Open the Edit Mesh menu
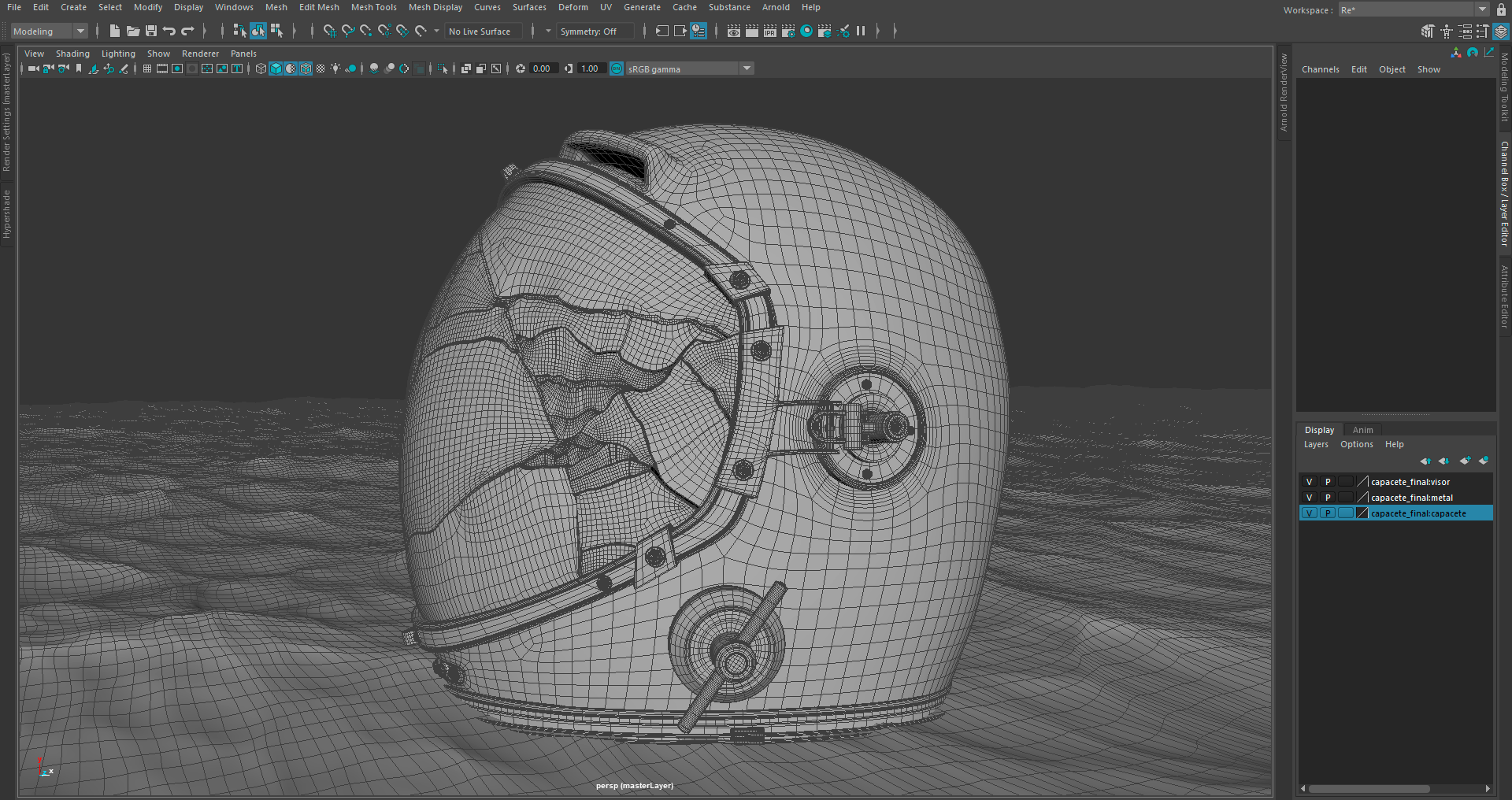This screenshot has width=1512, height=800. [x=319, y=7]
